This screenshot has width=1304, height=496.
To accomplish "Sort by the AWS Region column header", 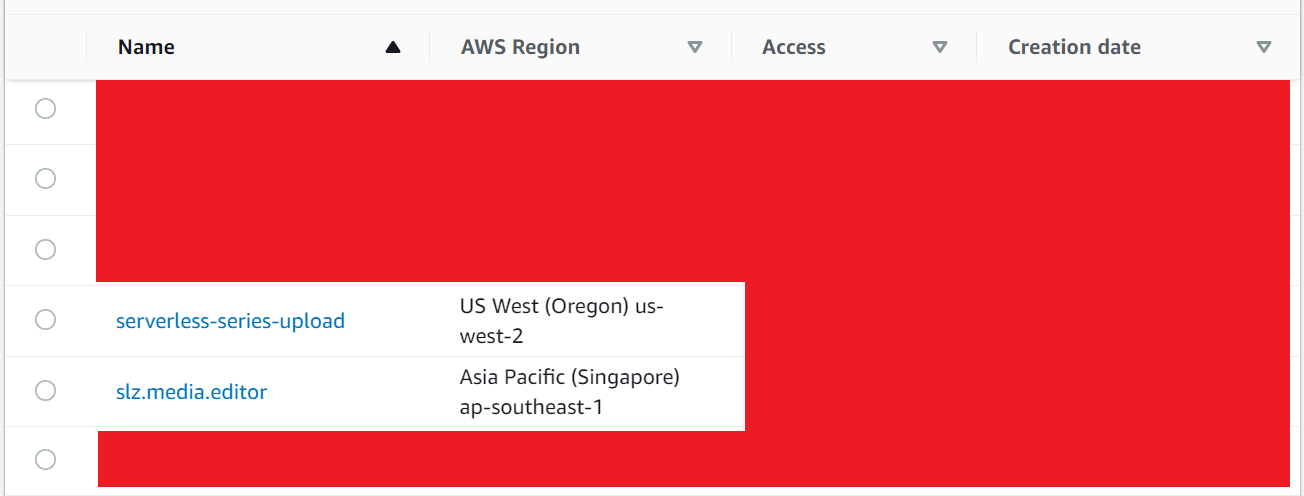I will 520,47.
